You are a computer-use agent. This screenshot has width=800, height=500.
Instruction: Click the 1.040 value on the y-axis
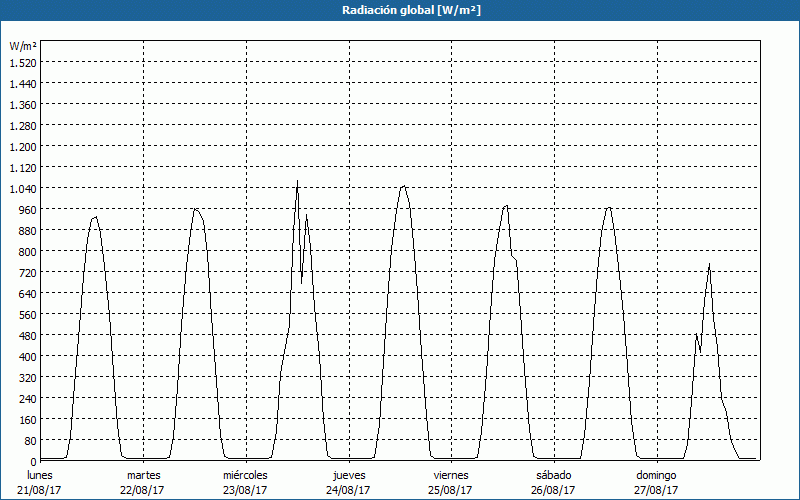coord(22,189)
